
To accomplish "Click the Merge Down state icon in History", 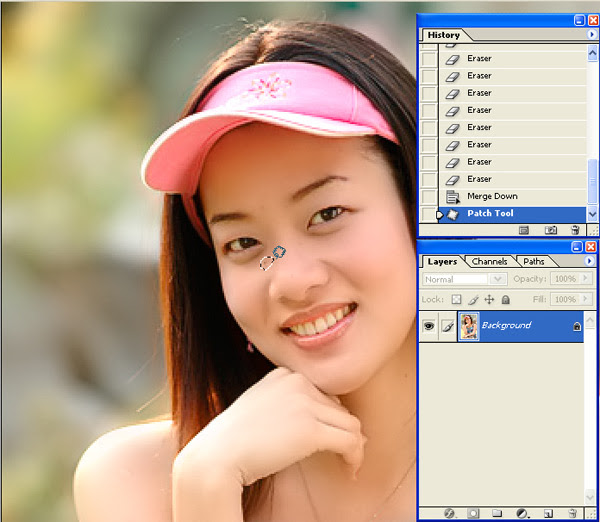I will pyautogui.click(x=453, y=197).
